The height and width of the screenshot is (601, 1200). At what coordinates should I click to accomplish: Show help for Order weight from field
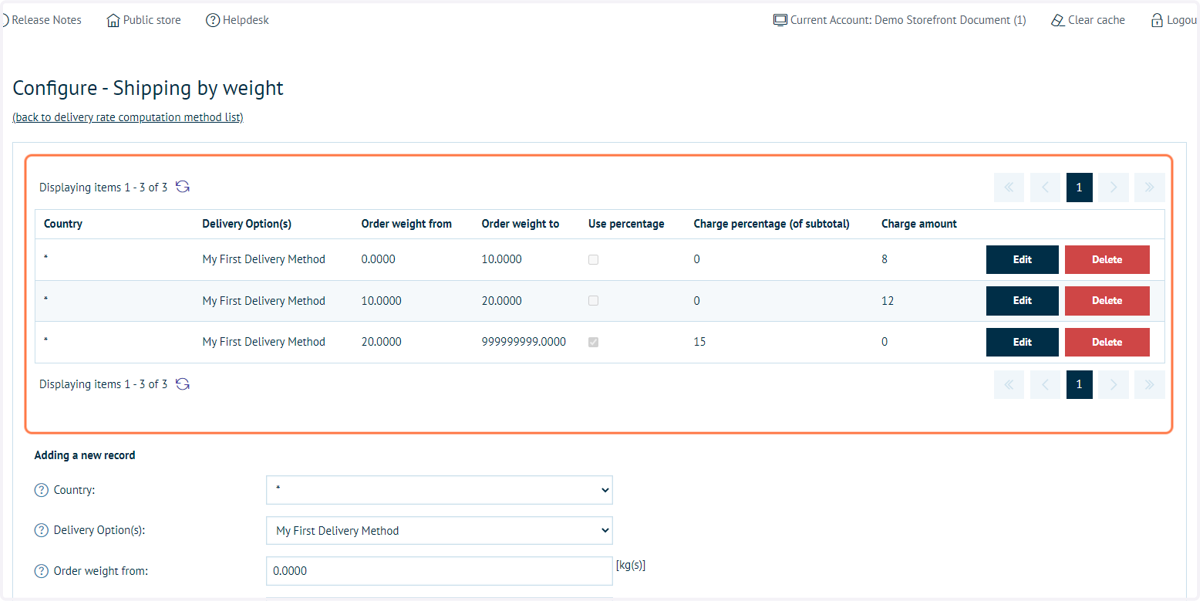[41, 571]
